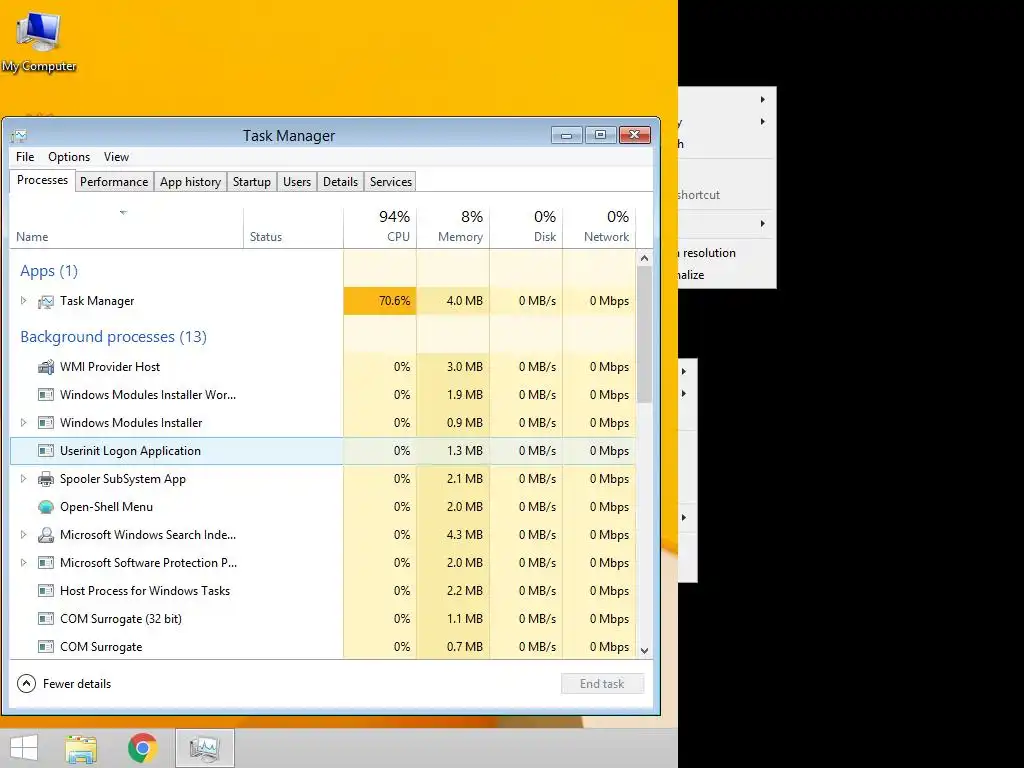Click Host Process for Windows Tasks icon
Viewport: 1024px width, 768px height.
(x=46, y=591)
